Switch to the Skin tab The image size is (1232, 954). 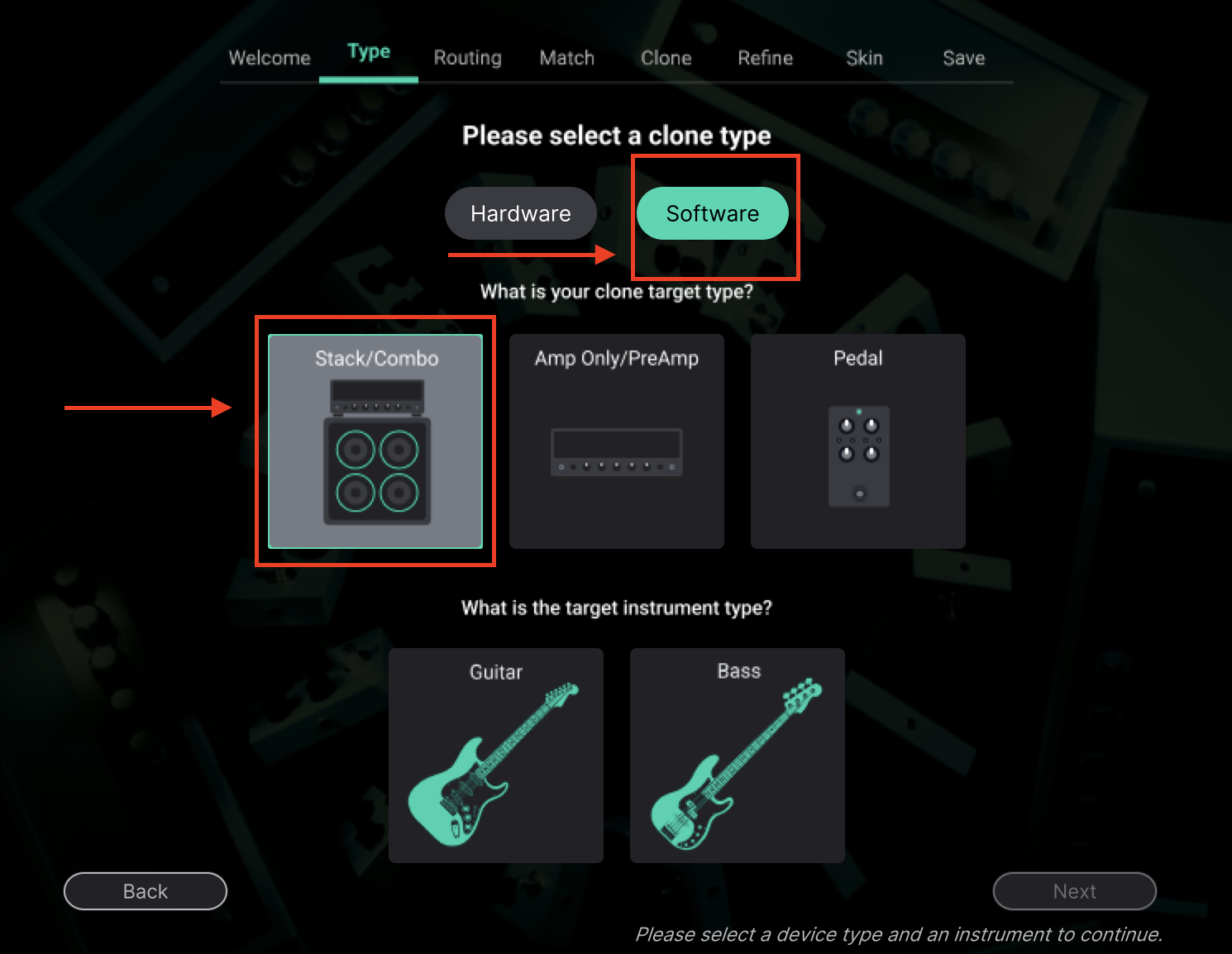[865, 58]
